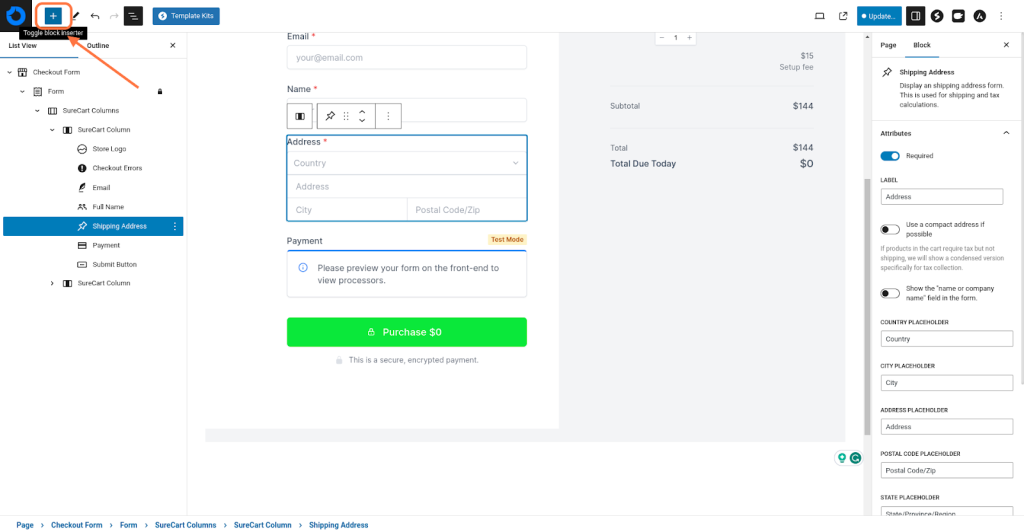1024x532 pixels.
Task: Edit the Label input field
Action: coord(941,196)
